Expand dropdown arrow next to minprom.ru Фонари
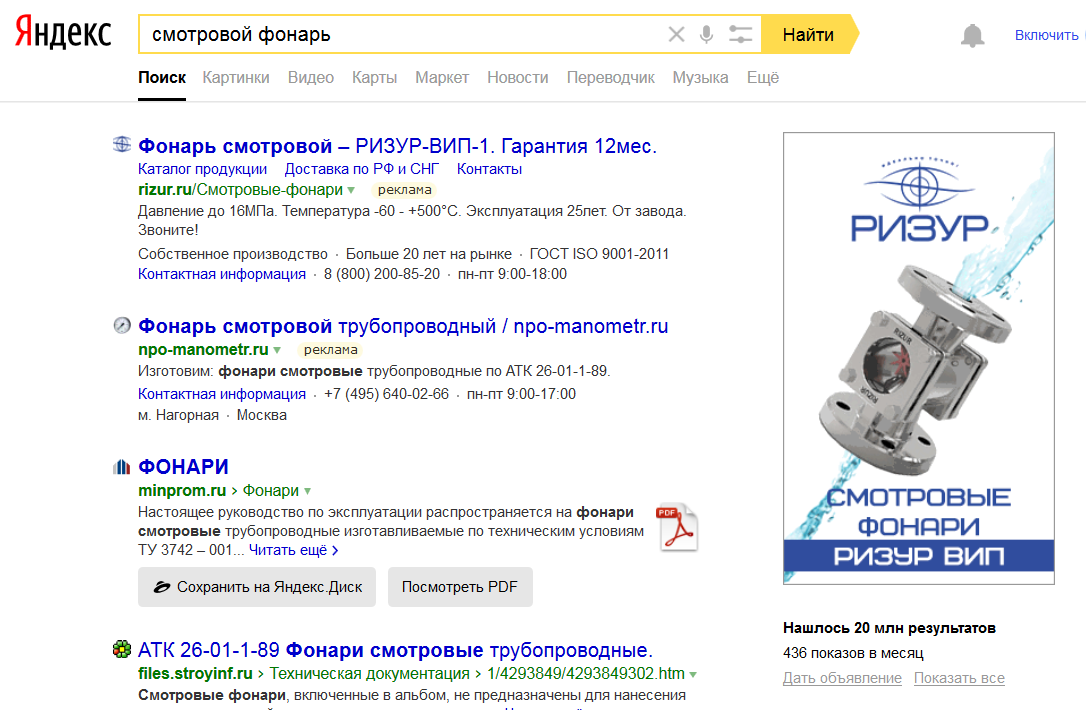 (308, 491)
